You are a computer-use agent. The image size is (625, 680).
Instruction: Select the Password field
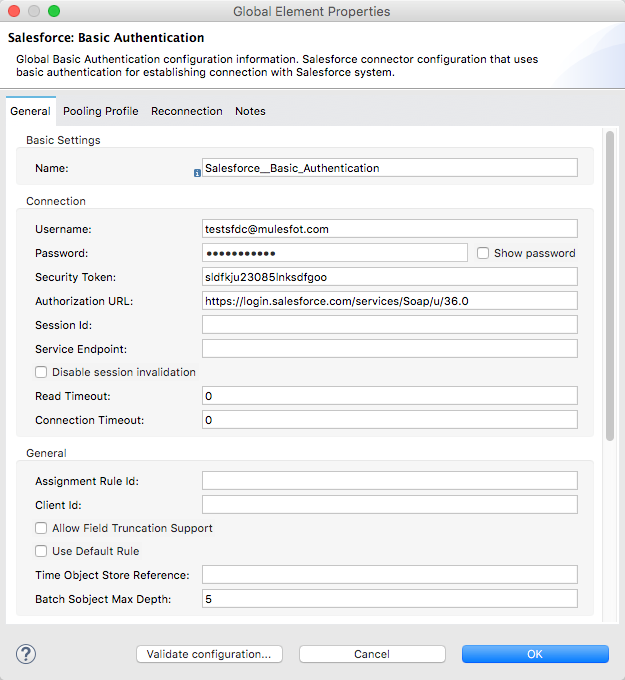point(334,253)
